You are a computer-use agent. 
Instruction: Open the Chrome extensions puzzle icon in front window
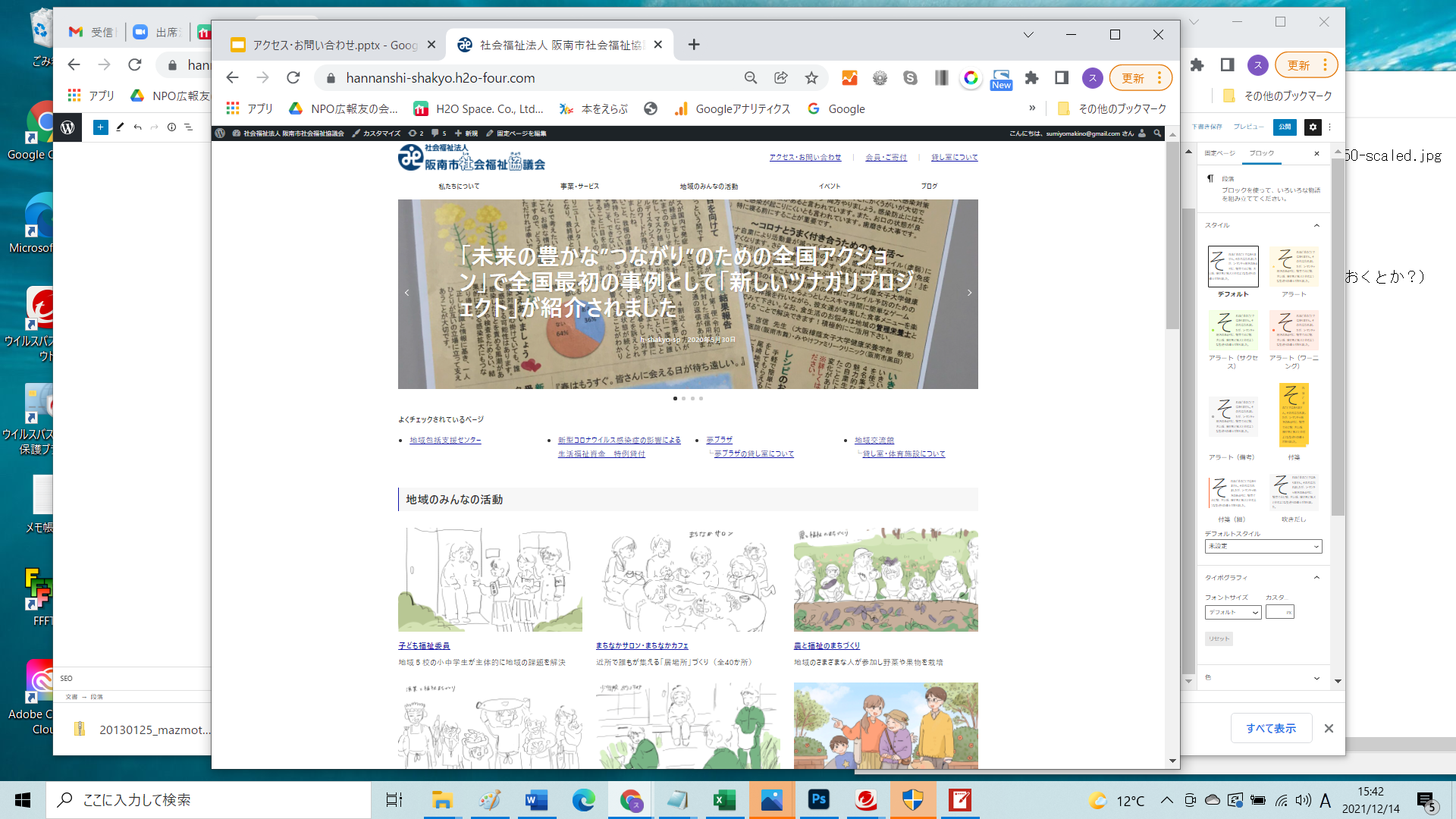(1031, 78)
